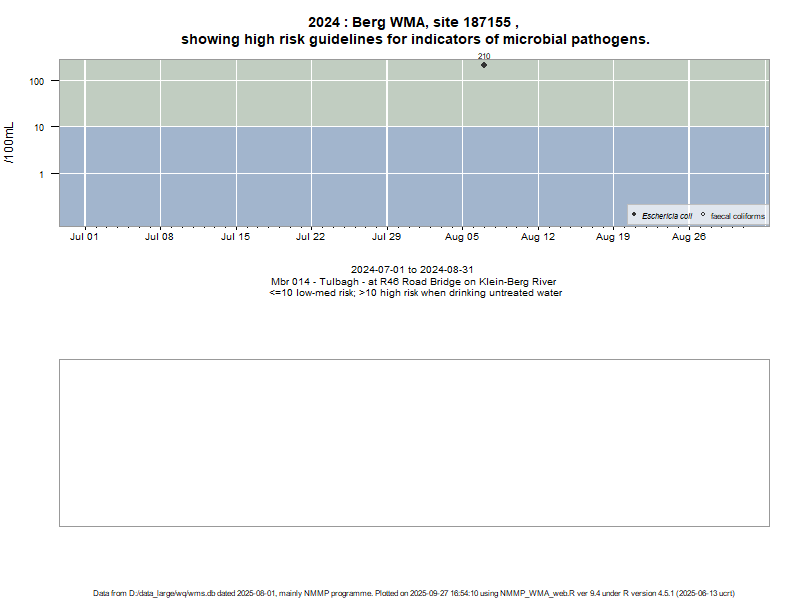Screen dimensions: 800x600
Task: Click the blue low-medium risk band
Action: (300, 175)
